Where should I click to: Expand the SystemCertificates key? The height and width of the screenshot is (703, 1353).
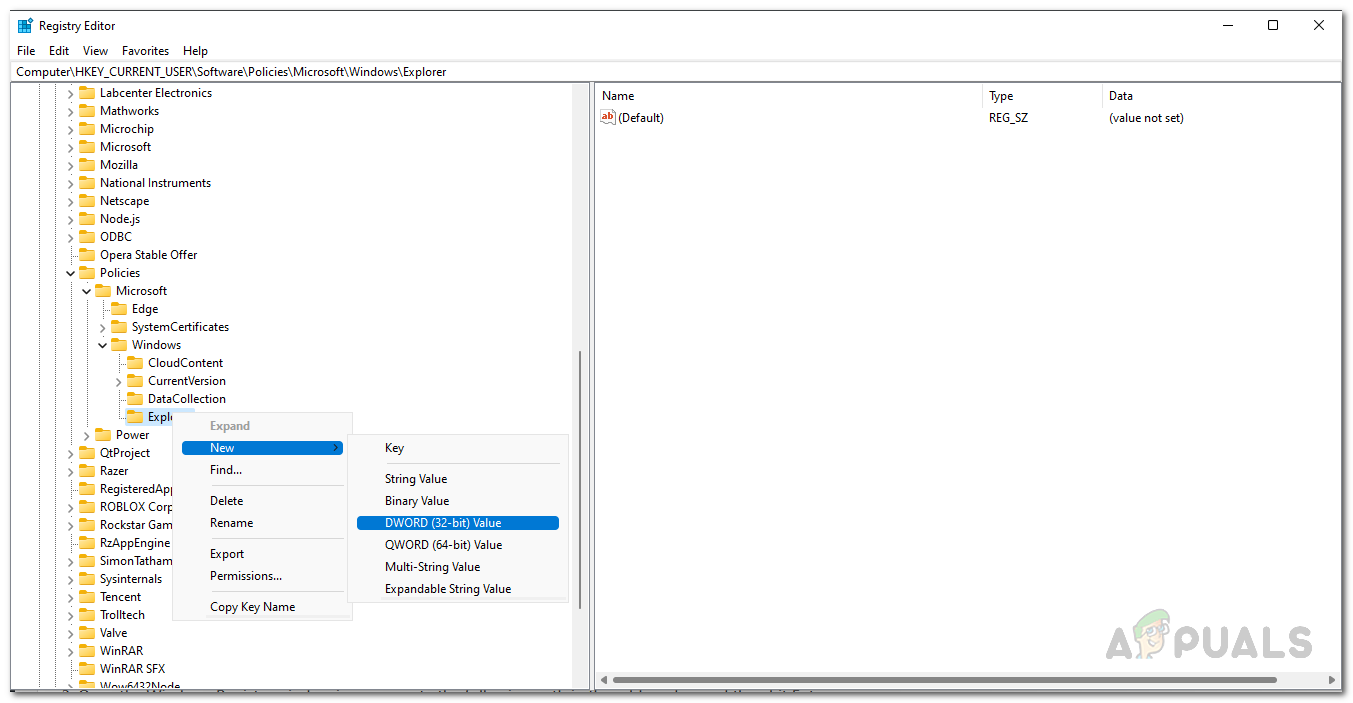pyautogui.click(x=103, y=327)
